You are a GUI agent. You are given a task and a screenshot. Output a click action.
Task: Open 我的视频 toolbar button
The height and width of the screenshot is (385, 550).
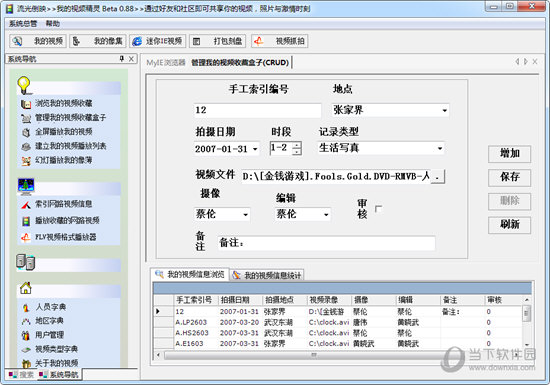coord(38,41)
